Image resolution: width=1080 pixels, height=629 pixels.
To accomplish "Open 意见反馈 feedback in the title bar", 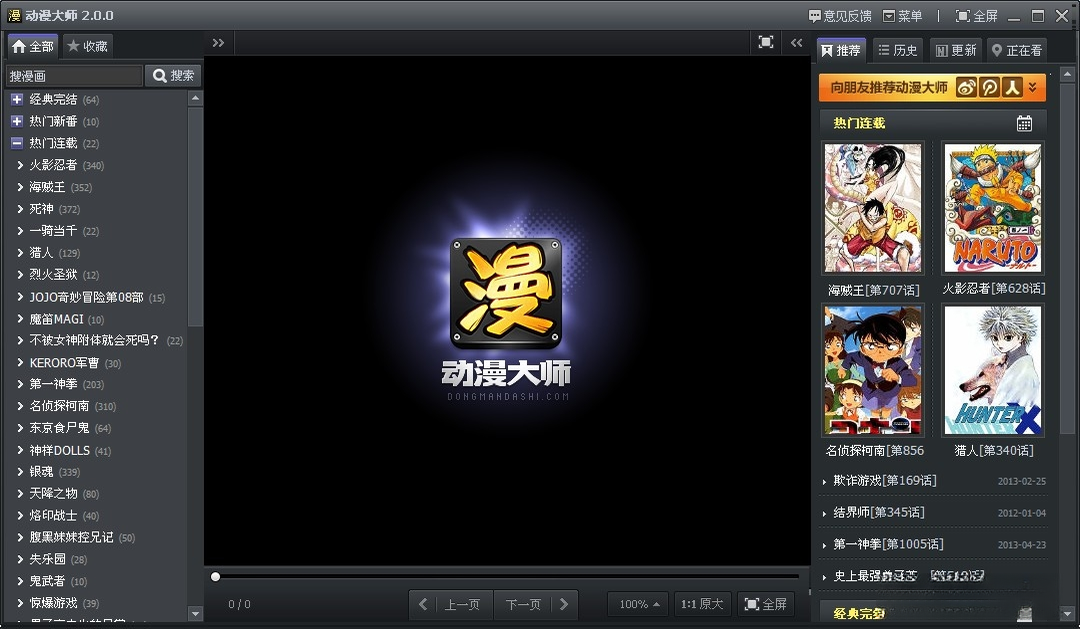I will coord(840,16).
